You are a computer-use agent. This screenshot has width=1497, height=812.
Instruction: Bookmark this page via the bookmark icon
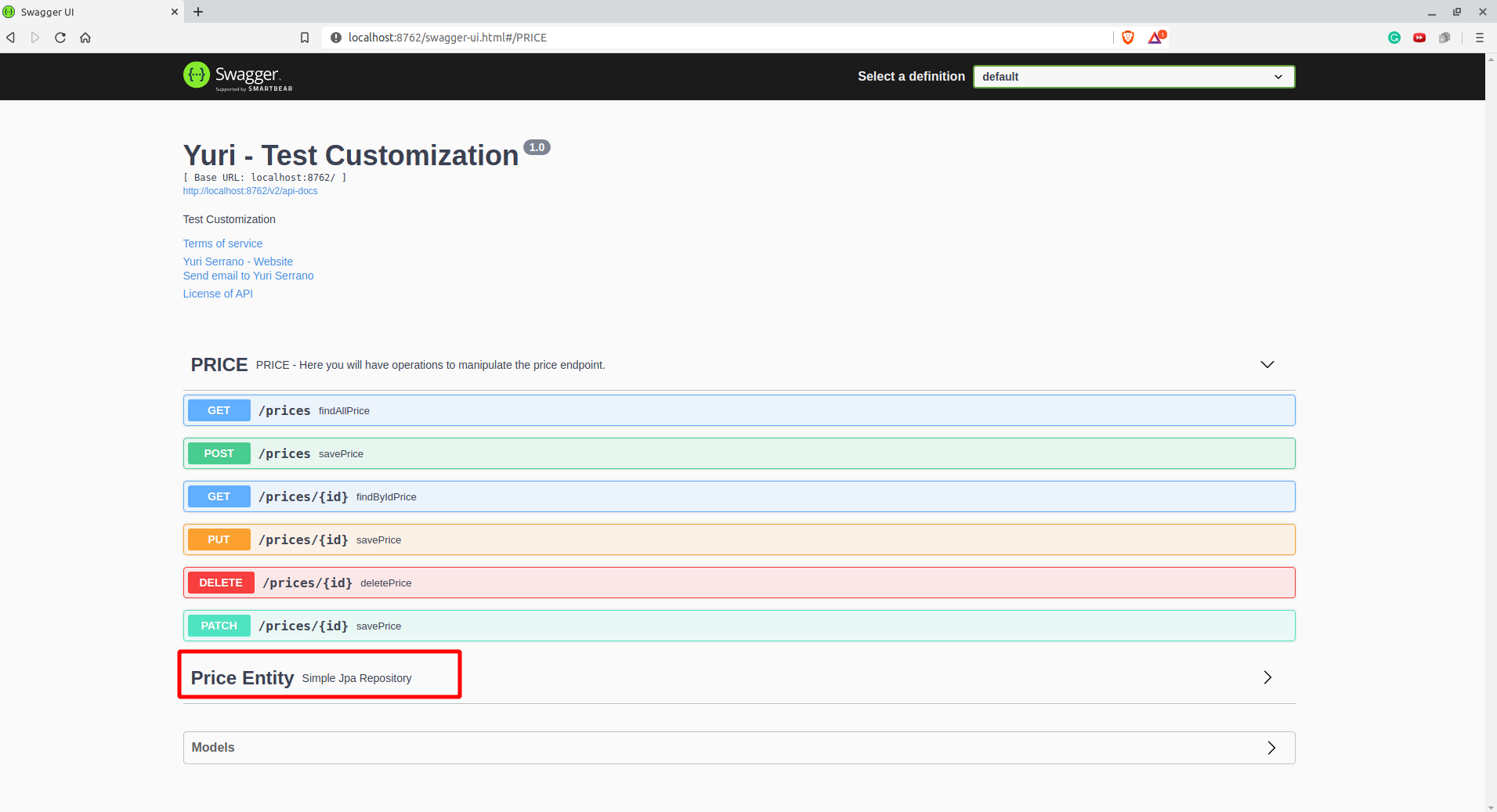(305, 37)
